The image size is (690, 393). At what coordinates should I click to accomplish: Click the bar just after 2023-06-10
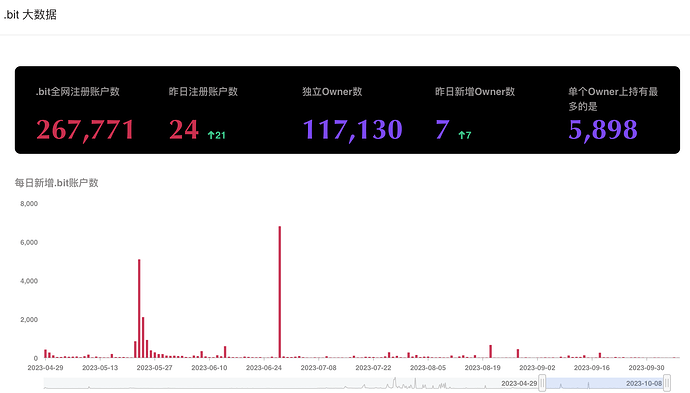(225, 352)
